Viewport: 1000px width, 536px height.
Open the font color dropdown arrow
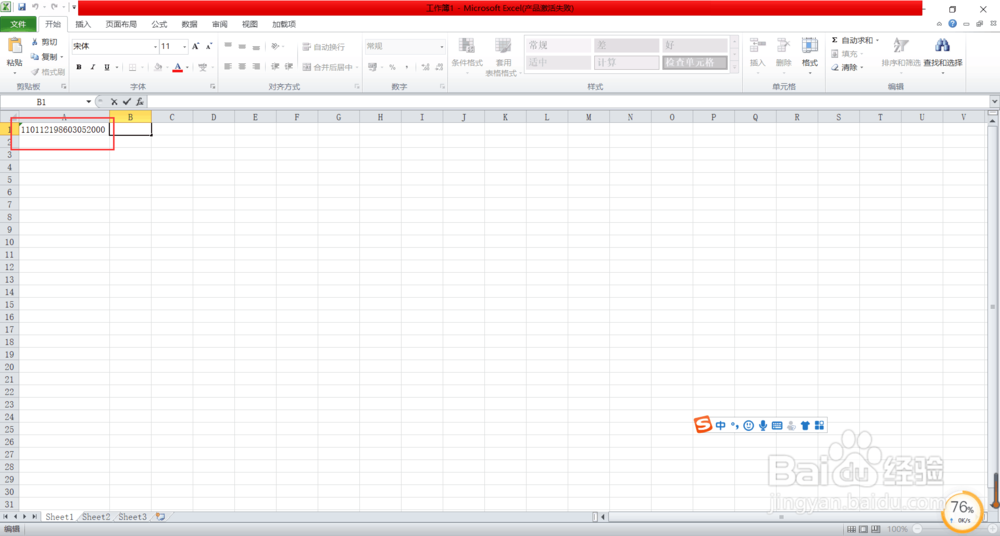[x=187, y=67]
